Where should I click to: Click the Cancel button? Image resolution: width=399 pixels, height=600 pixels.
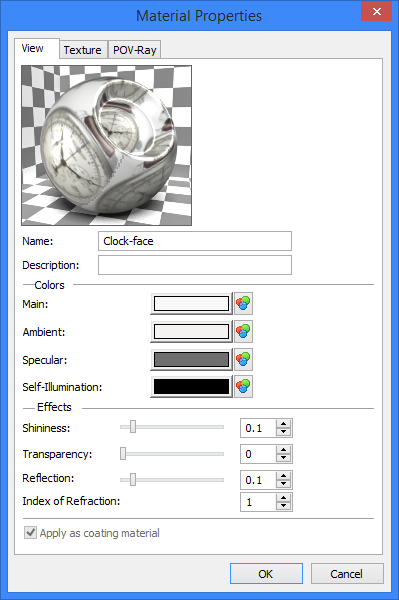tap(347, 573)
